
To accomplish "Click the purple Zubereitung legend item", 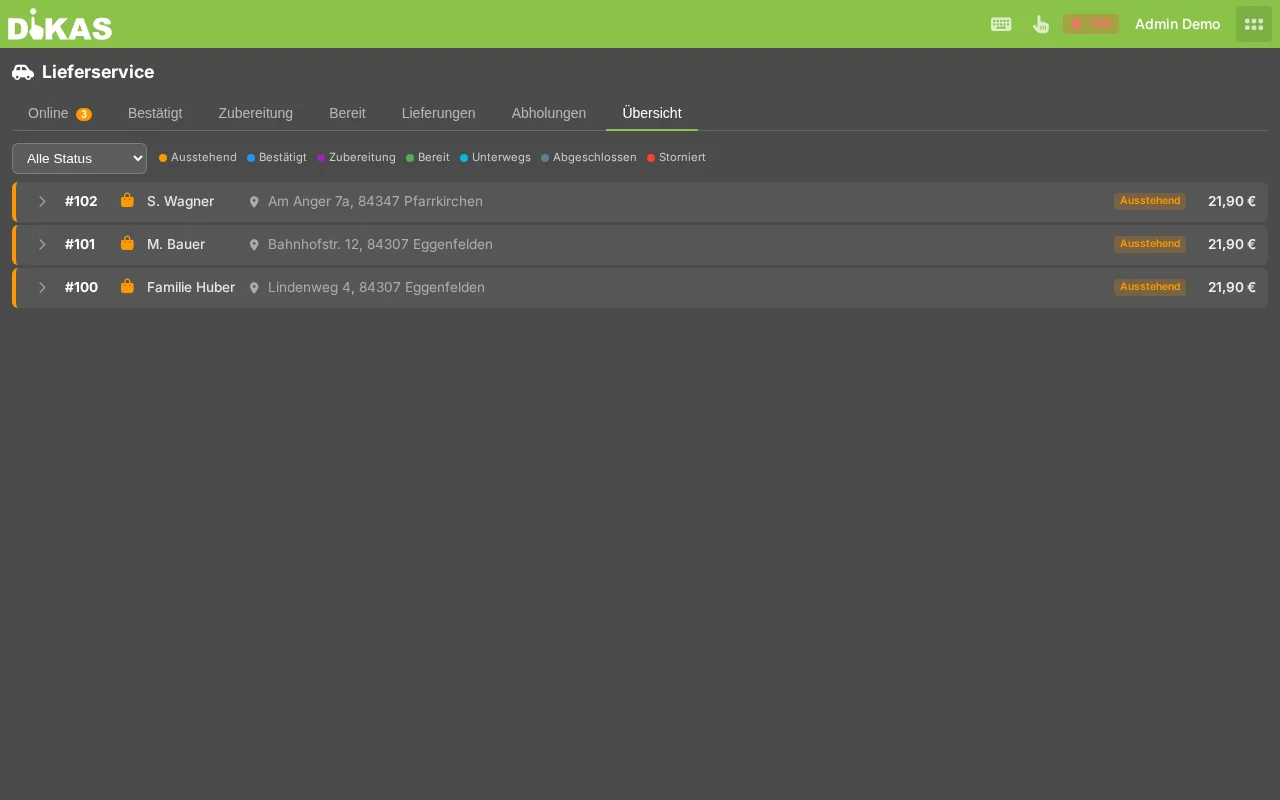I will (357, 158).
